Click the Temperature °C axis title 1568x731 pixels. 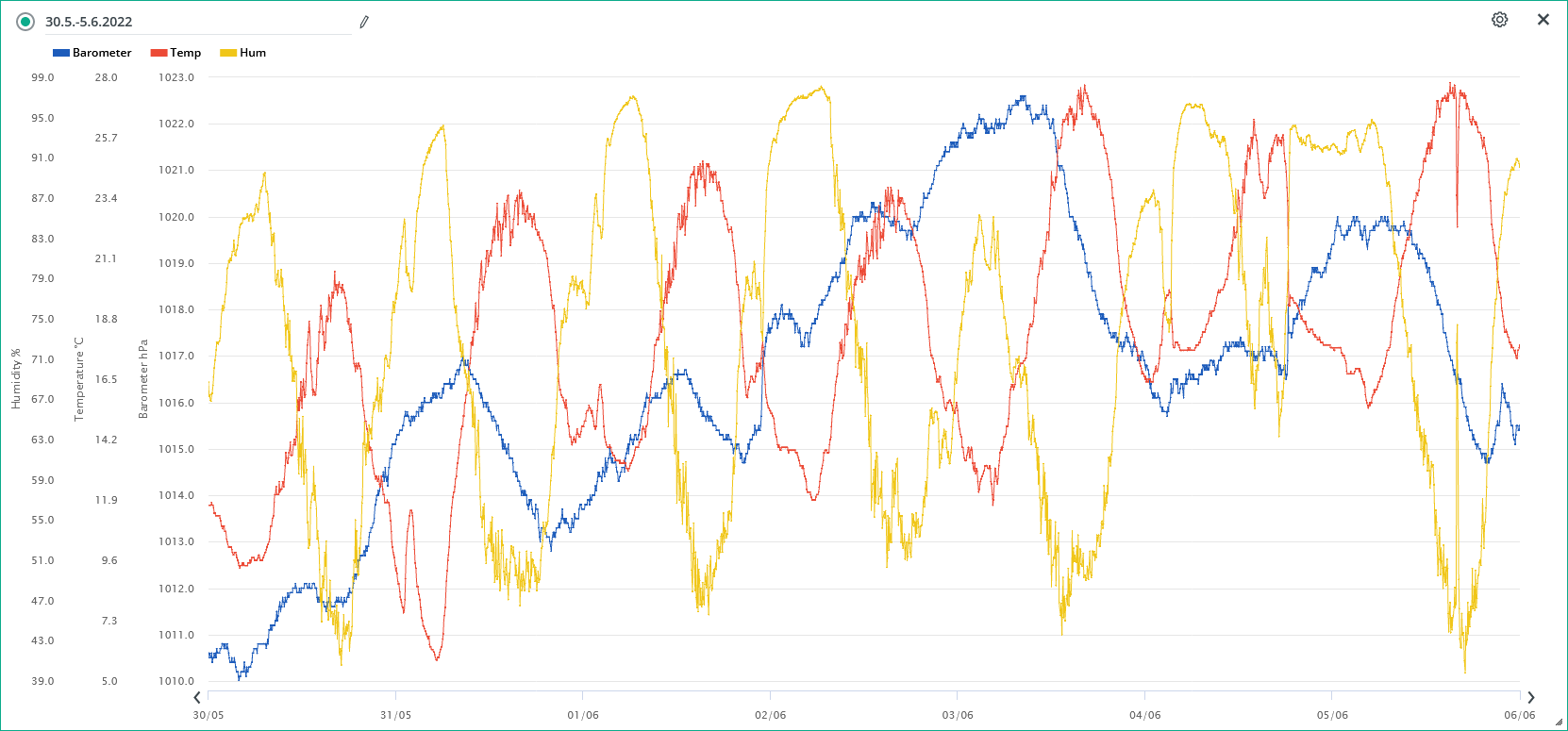click(79, 379)
